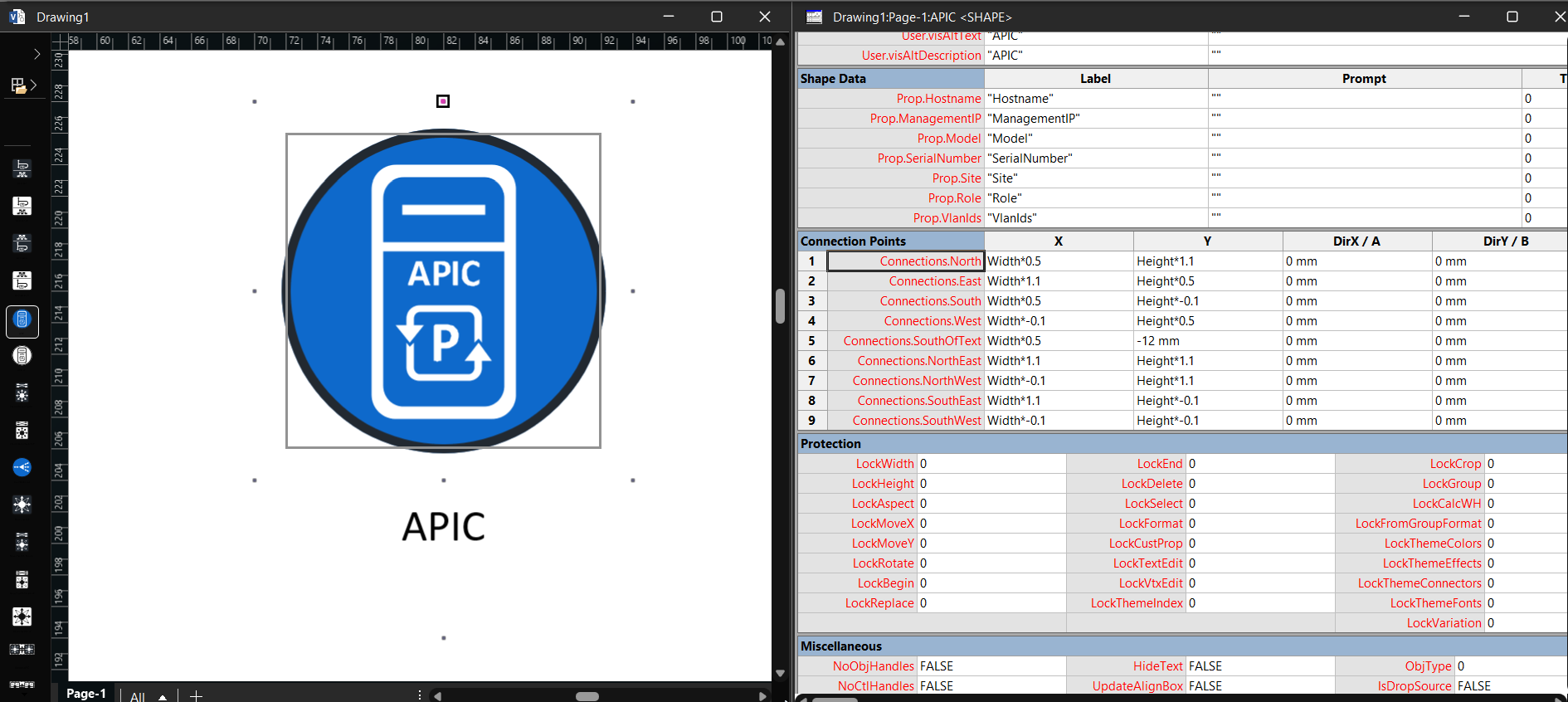Viewport: 1568px width, 702px height.
Task: Collapse the Miscellaneous section header
Action: pyautogui.click(x=1182, y=646)
